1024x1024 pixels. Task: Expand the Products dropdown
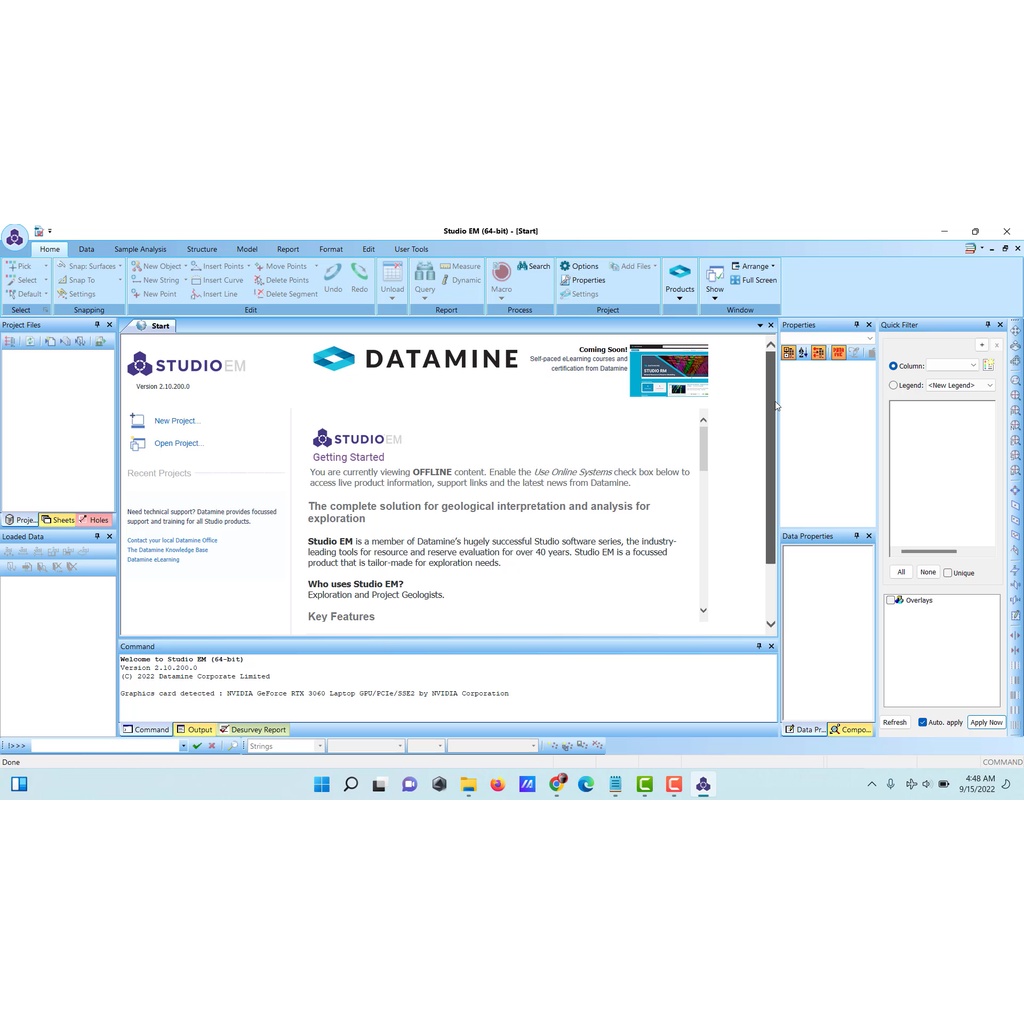(x=680, y=298)
